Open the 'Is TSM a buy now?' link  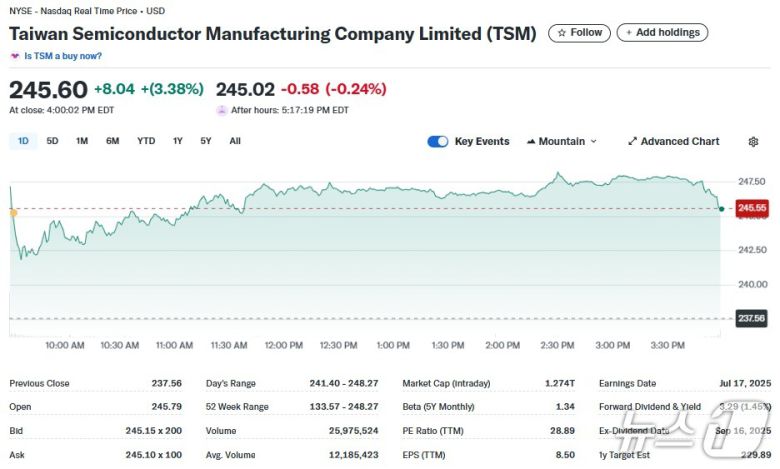coord(63,56)
